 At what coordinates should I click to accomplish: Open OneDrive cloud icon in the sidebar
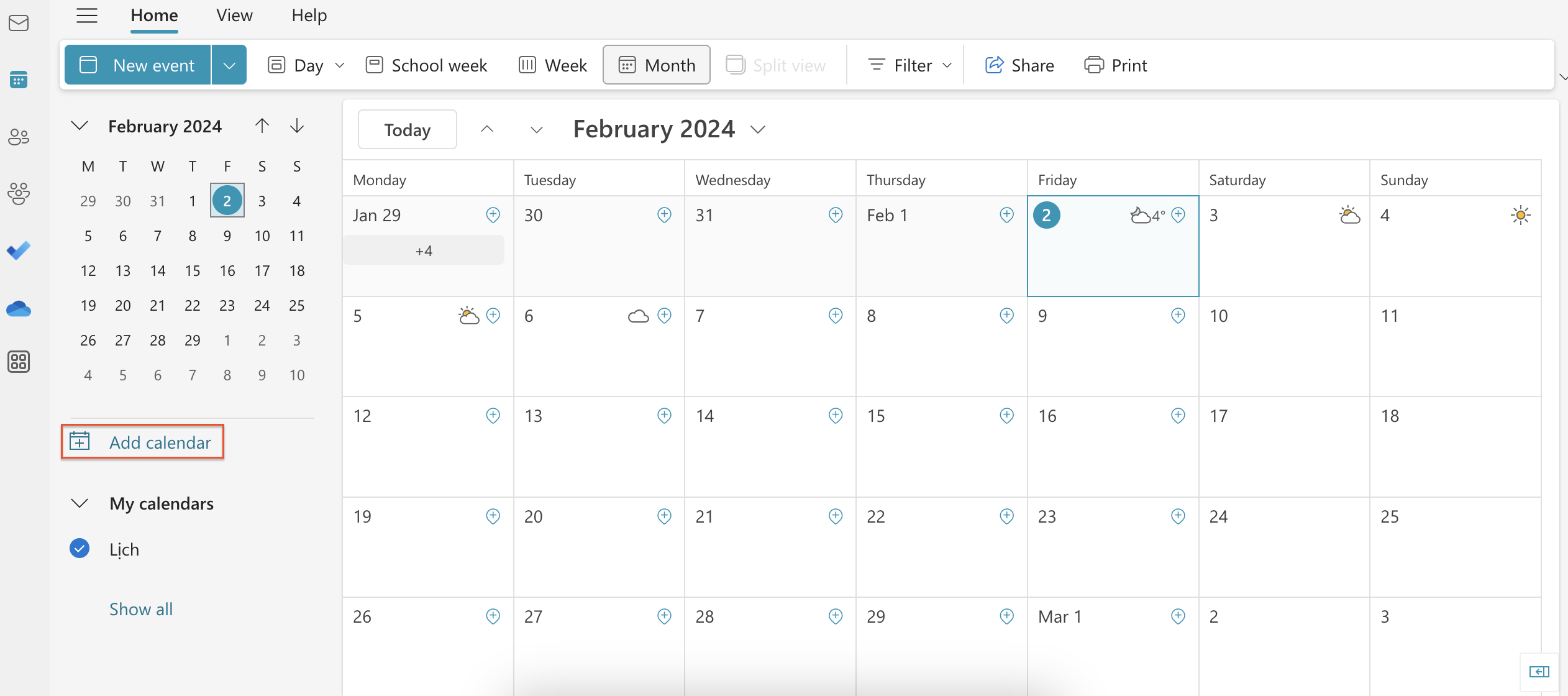point(19,309)
